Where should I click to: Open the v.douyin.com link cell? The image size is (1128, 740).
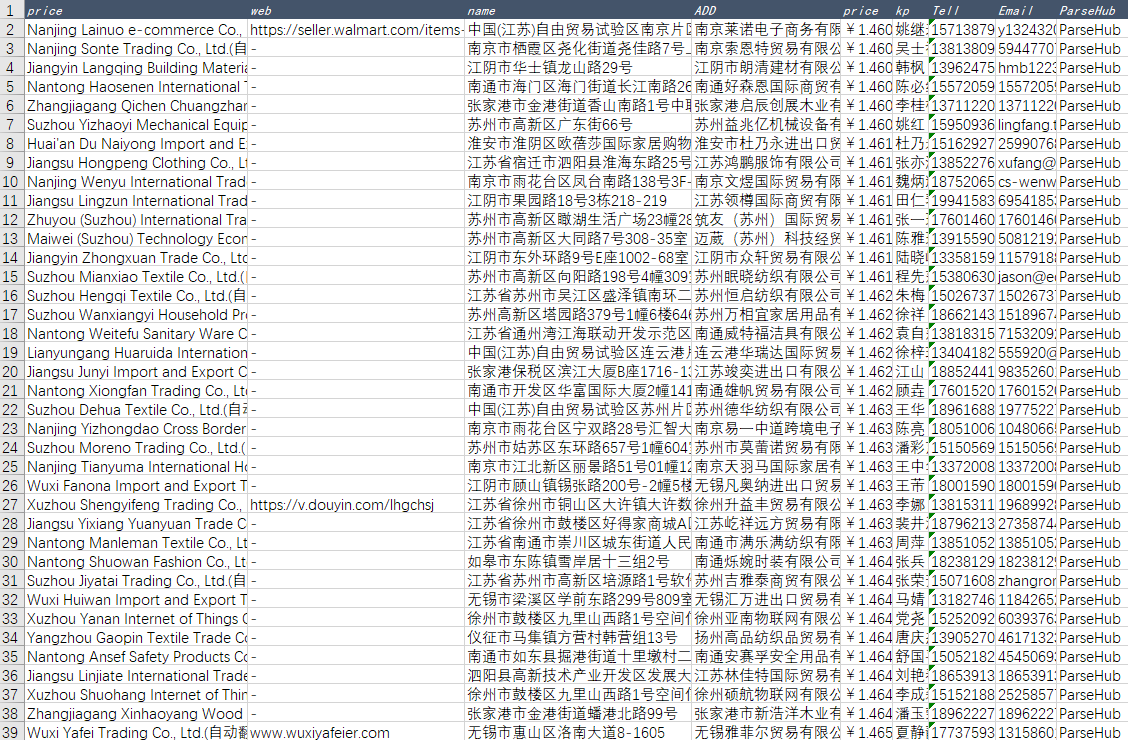(356, 504)
